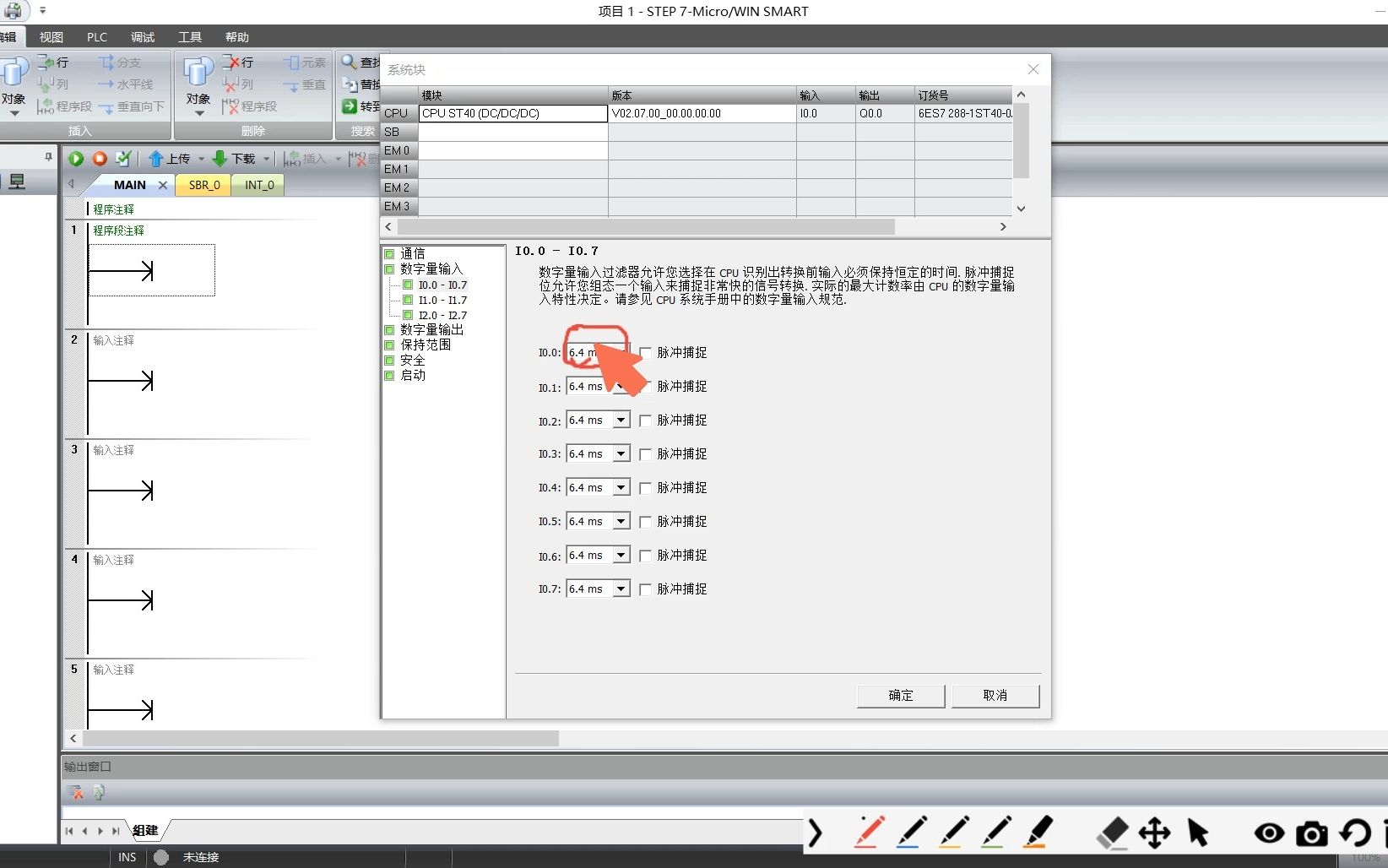This screenshot has height=868, width=1388.
Task: Click 水平线 horizontal line icon
Action: (x=125, y=84)
